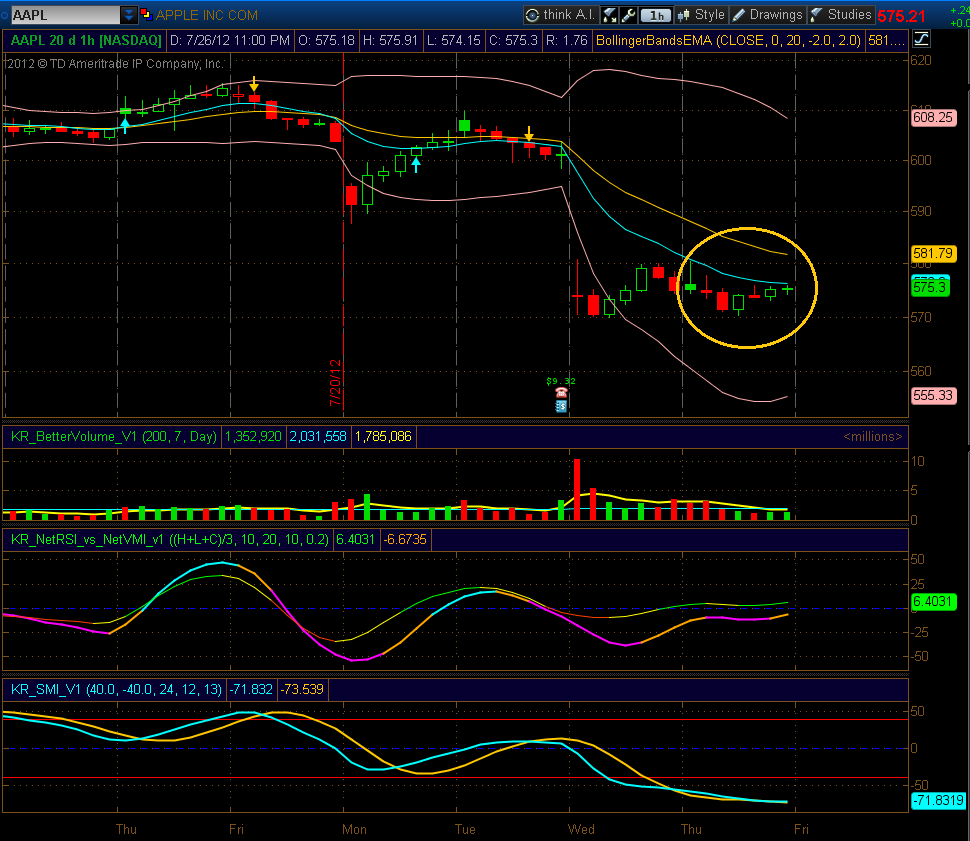The width and height of the screenshot is (970, 841).
Task: Click the KR_BetterVolume_V1 study label
Action: click(x=114, y=437)
